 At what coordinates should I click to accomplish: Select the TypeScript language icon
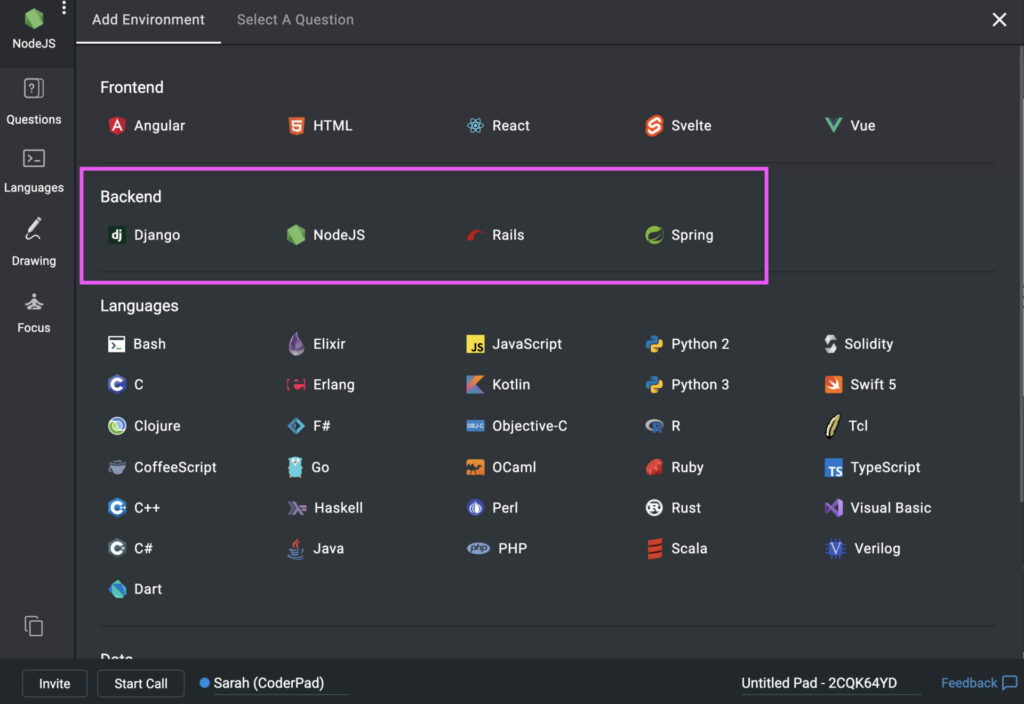click(x=834, y=468)
